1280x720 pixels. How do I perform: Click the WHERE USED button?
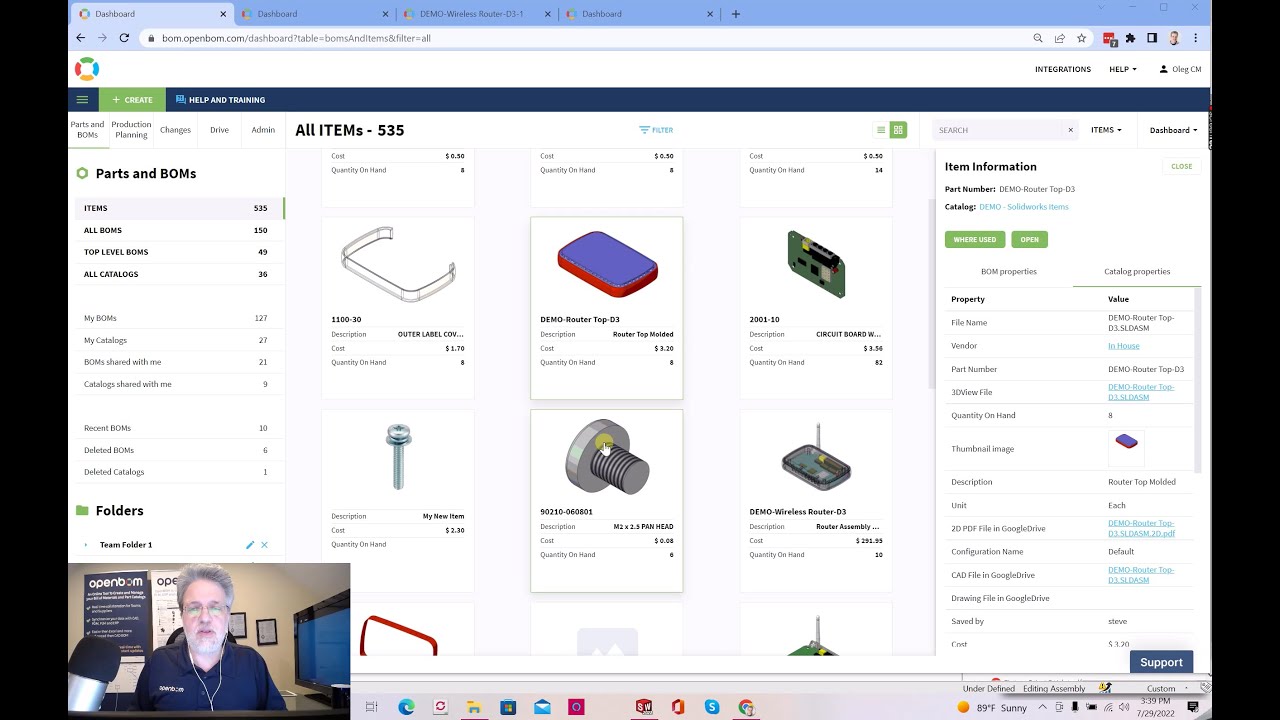pyautogui.click(x=975, y=239)
